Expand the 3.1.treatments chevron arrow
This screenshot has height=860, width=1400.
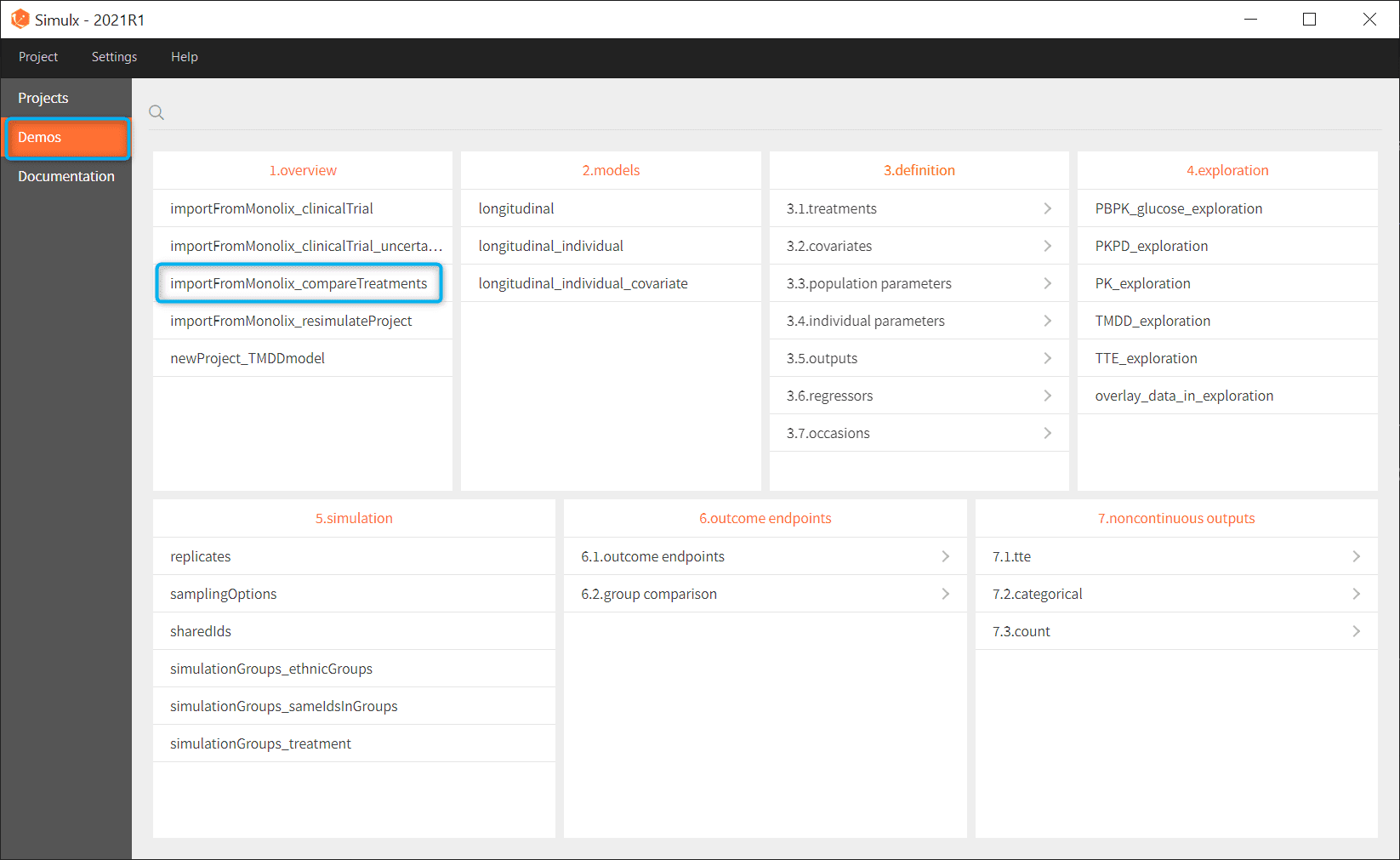[1047, 208]
